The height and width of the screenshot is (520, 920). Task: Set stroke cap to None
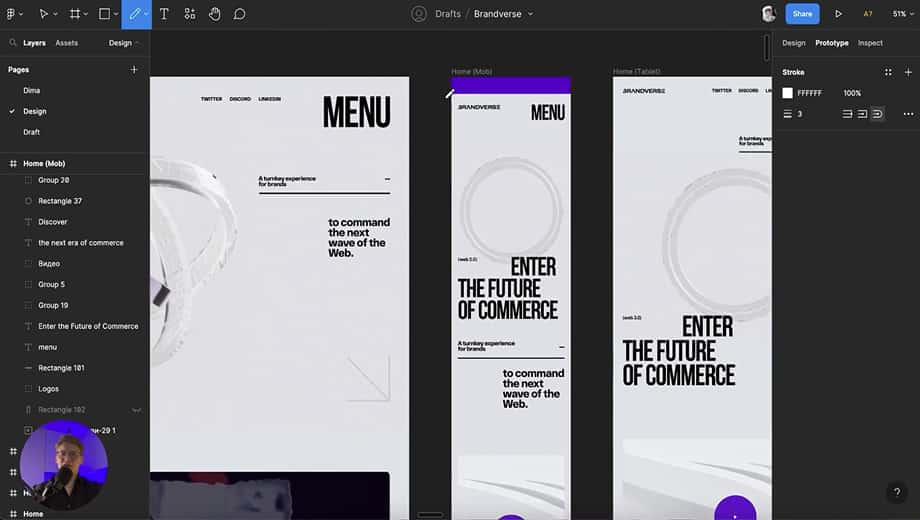(x=847, y=114)
